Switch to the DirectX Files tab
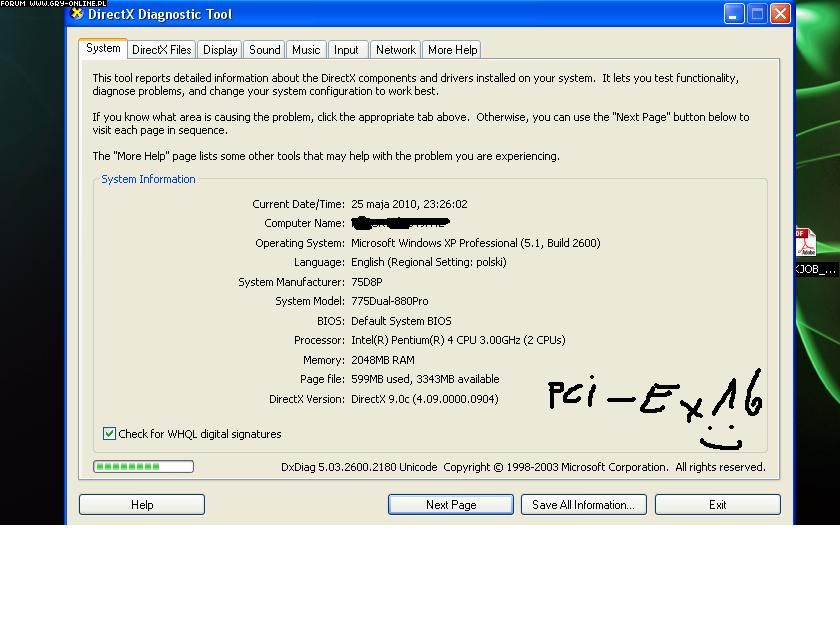The image size is (840, 634). 161,50
